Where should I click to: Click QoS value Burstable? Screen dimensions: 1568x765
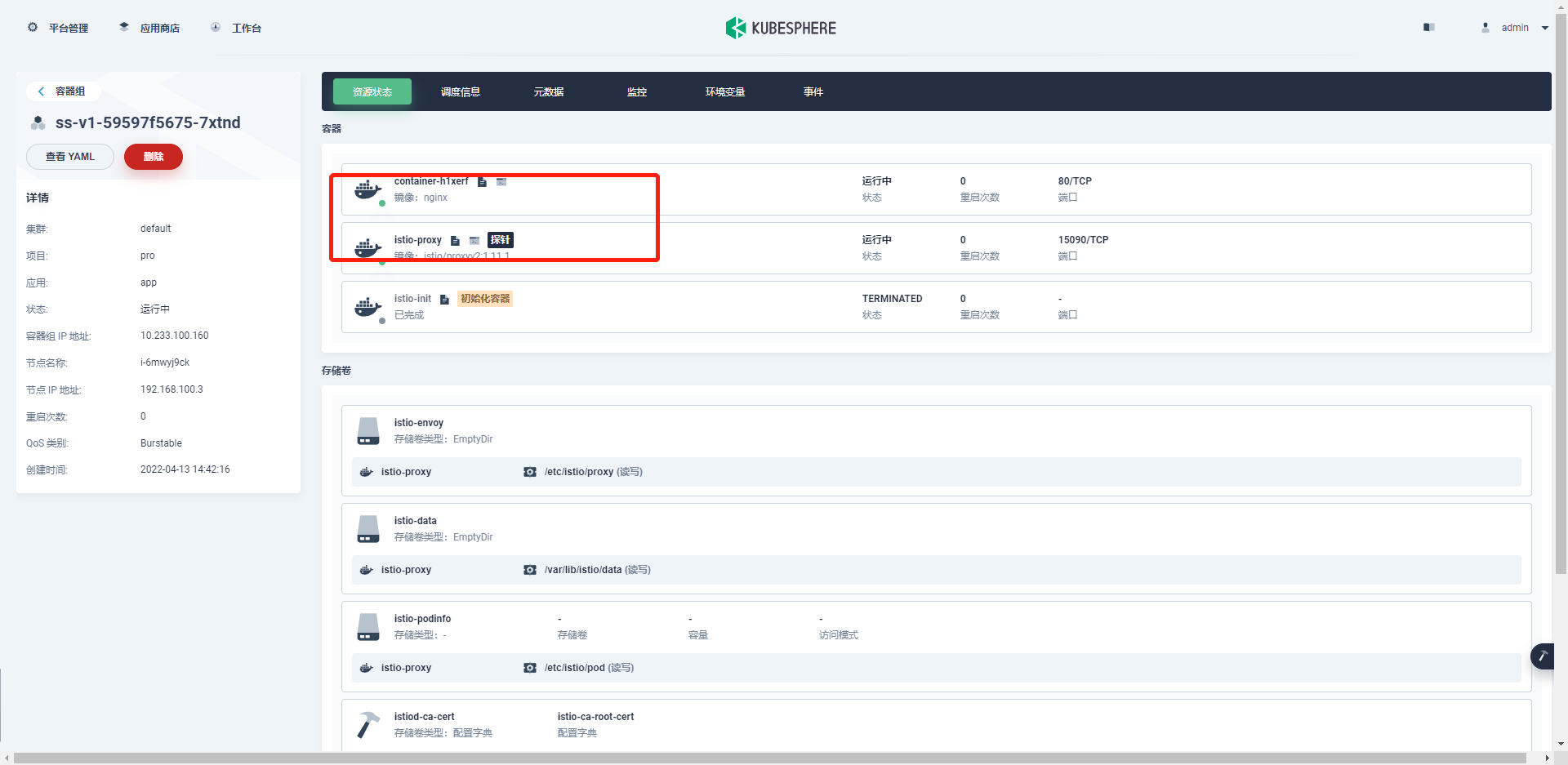point(161,443)
